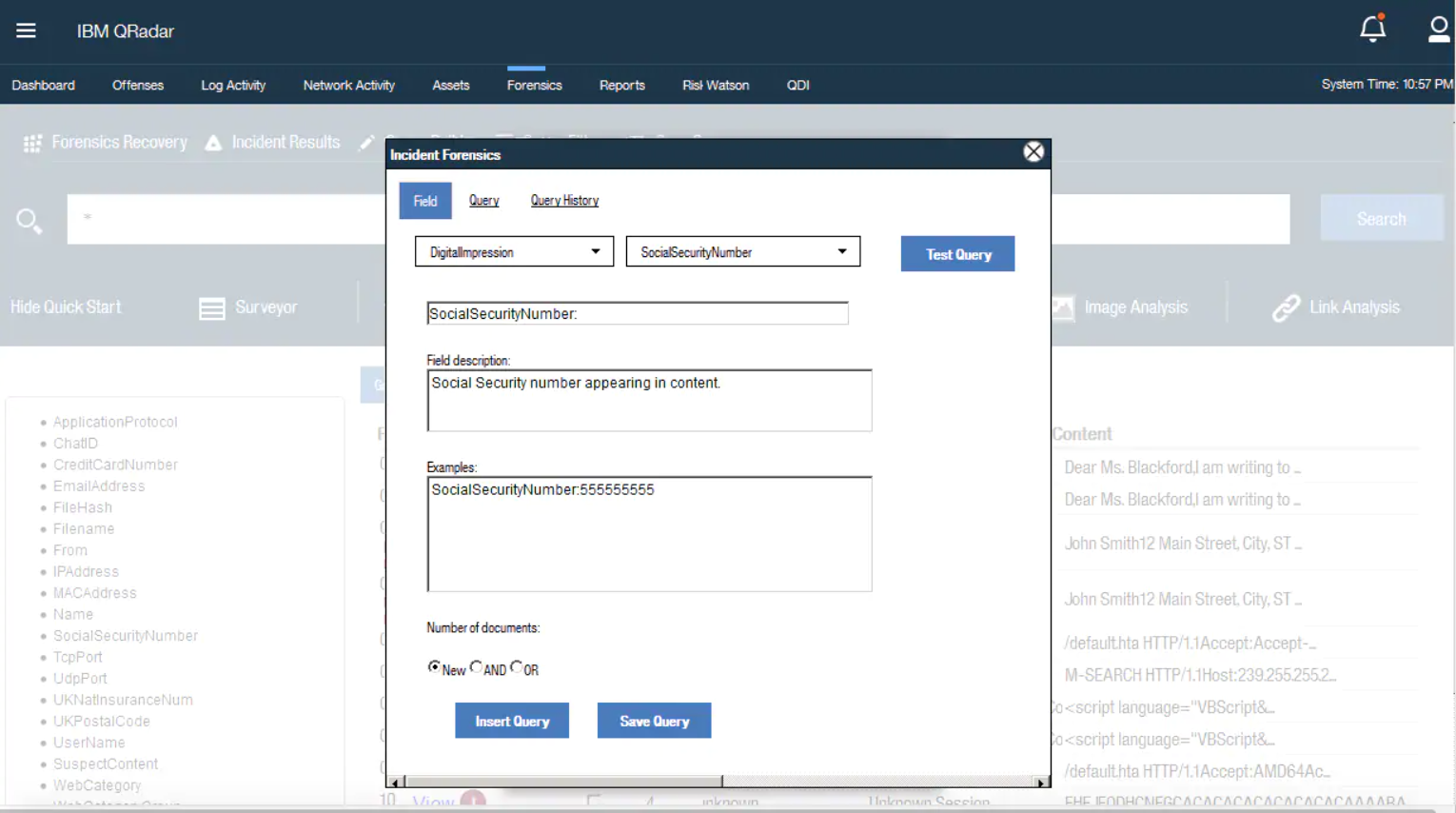Click the Image Analysis icon
The width and height of the screenshot is (1456, 813).
[1063, 307]
